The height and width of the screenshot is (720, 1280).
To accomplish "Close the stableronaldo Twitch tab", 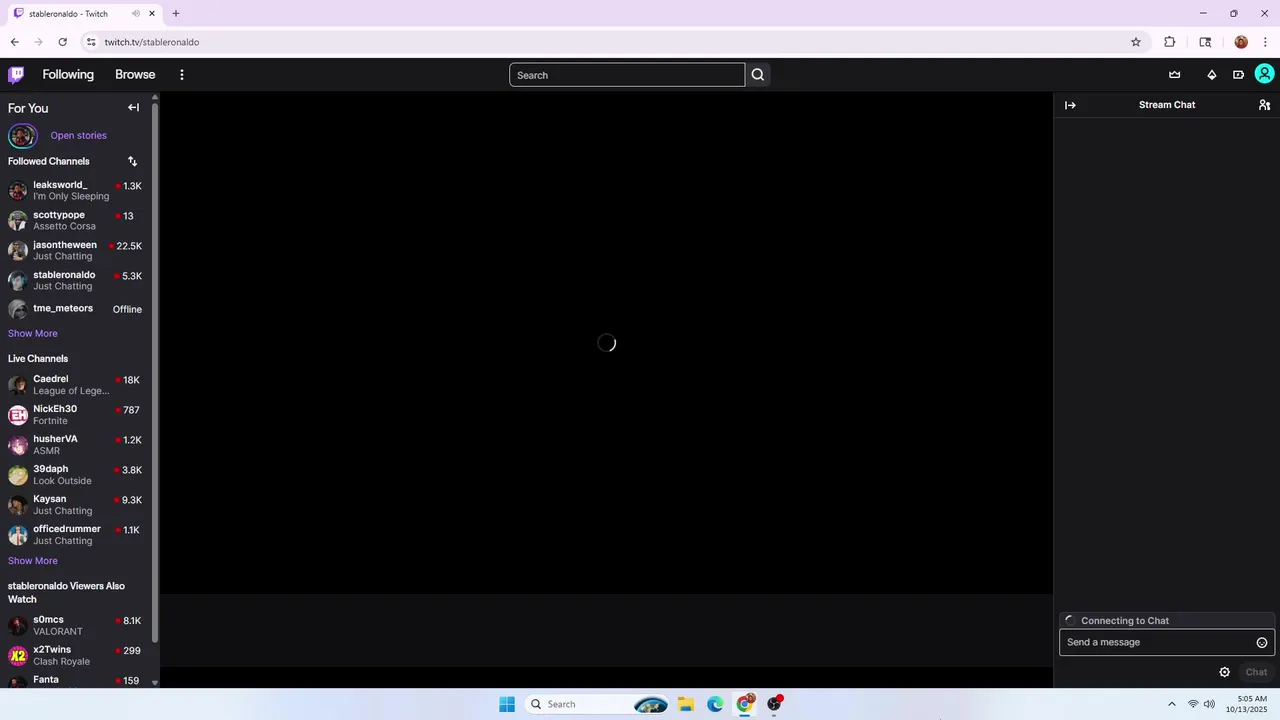I will pyautogui.click(x=152, y=14).
